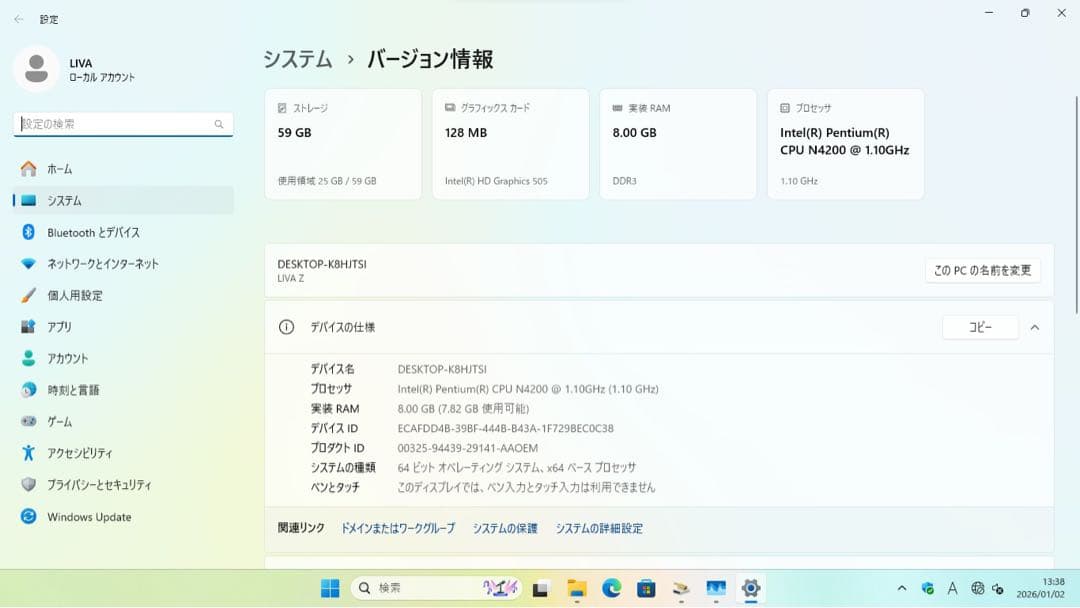Open Bluetooth とデバイス icon
The height and width of the screenshot is (608, 1080).
pos(28,232)
